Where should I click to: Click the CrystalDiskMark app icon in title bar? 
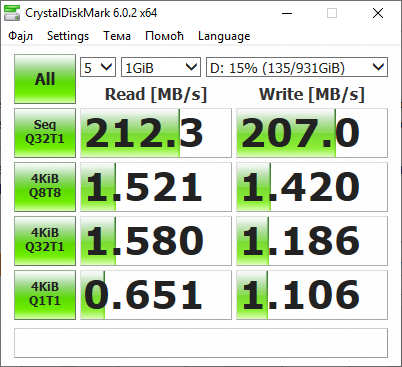[12, 13]
